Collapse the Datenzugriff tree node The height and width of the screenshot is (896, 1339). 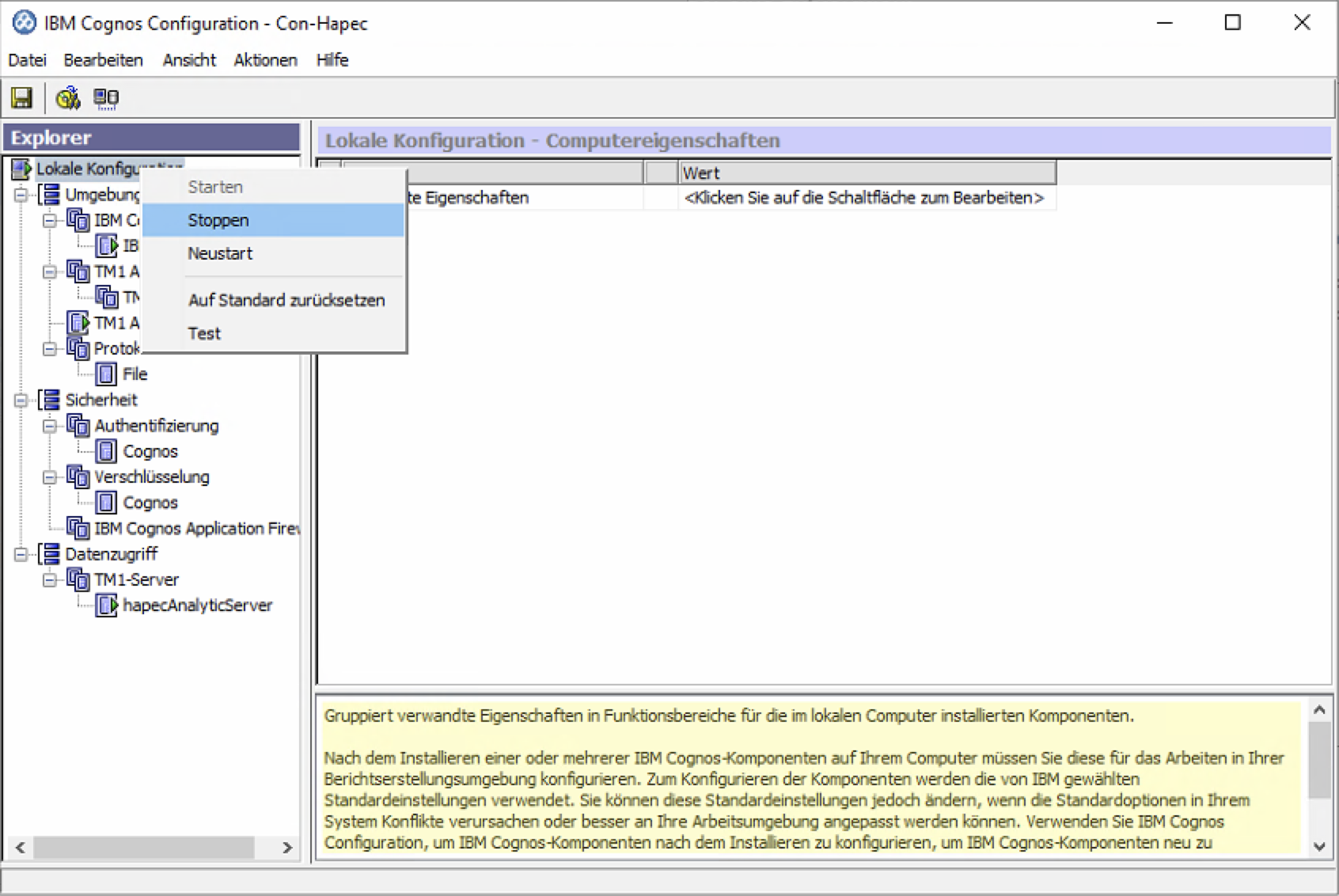(x=21, y=554)
